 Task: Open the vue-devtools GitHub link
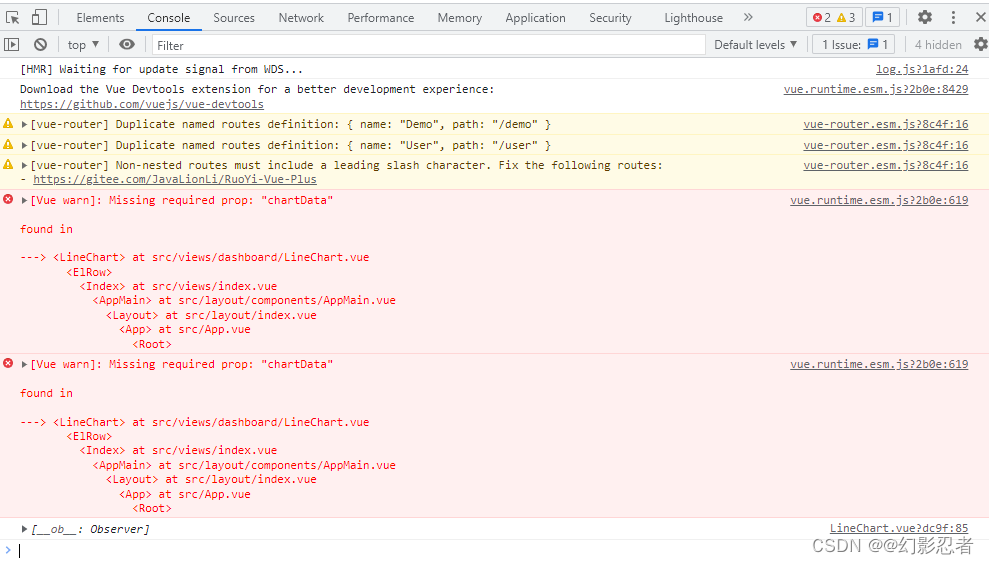[x=142, y=104]
